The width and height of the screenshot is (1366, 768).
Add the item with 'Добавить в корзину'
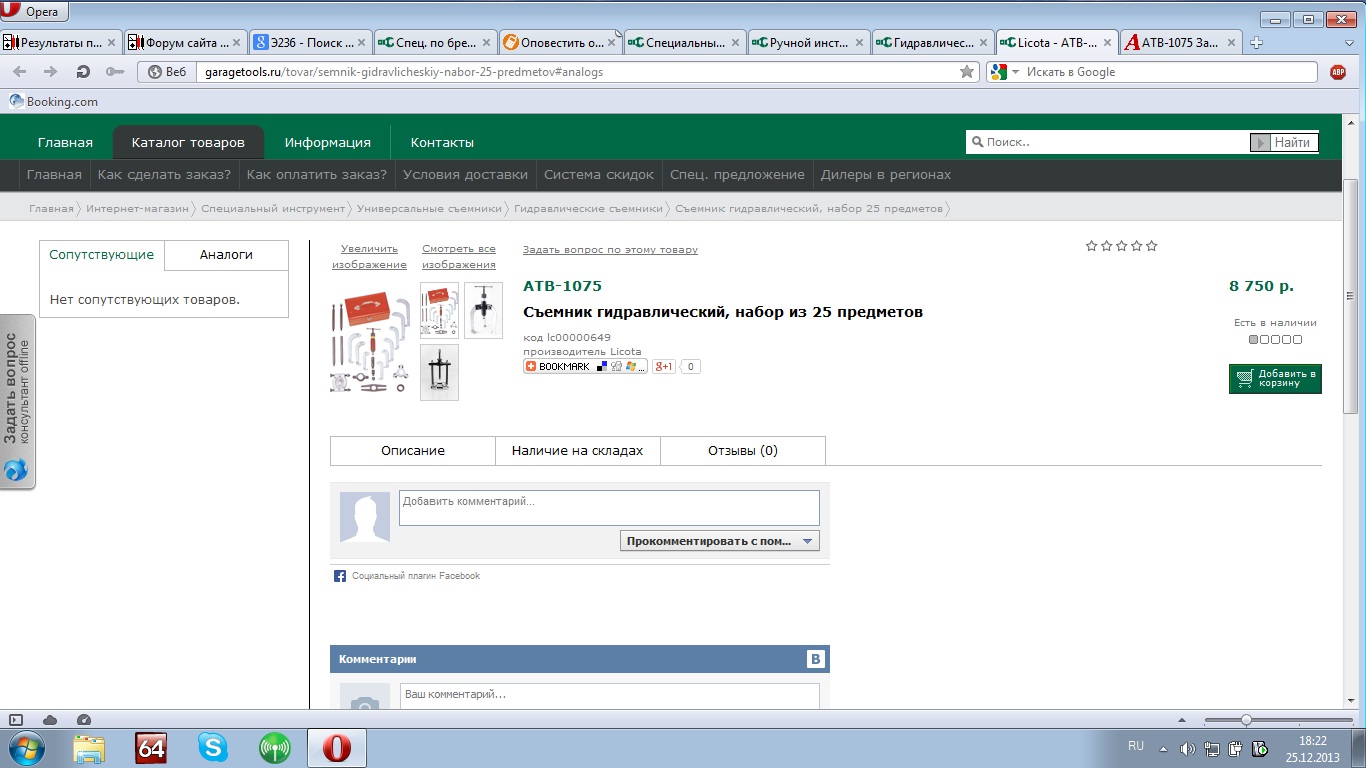point(1275,379)
